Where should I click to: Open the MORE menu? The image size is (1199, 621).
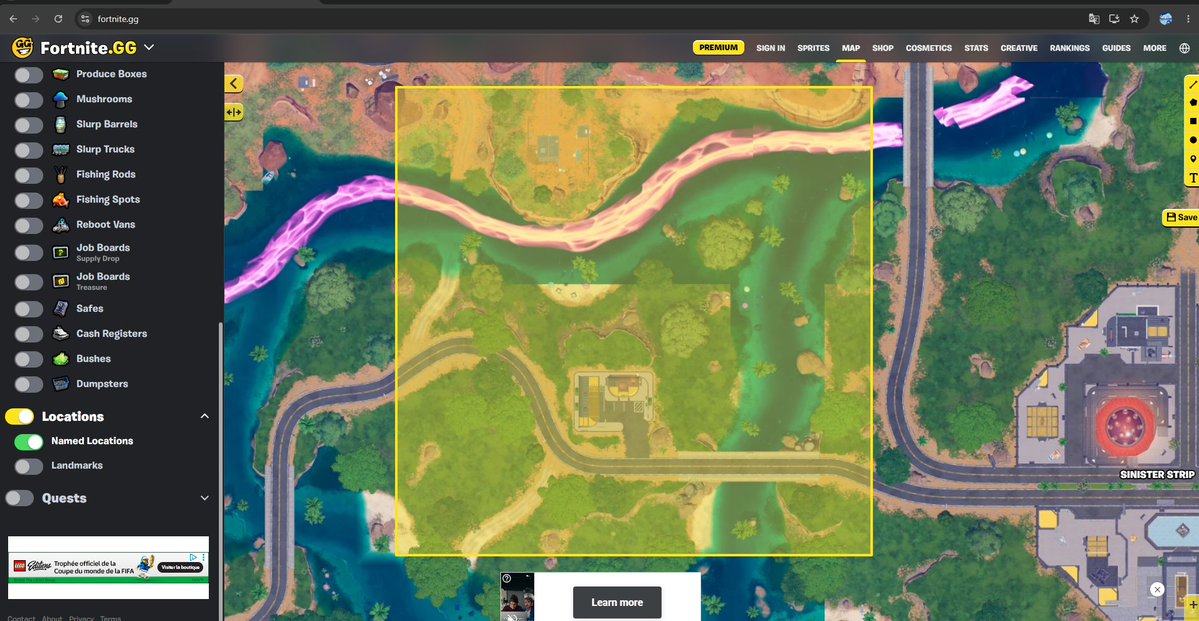(1155, 47)
